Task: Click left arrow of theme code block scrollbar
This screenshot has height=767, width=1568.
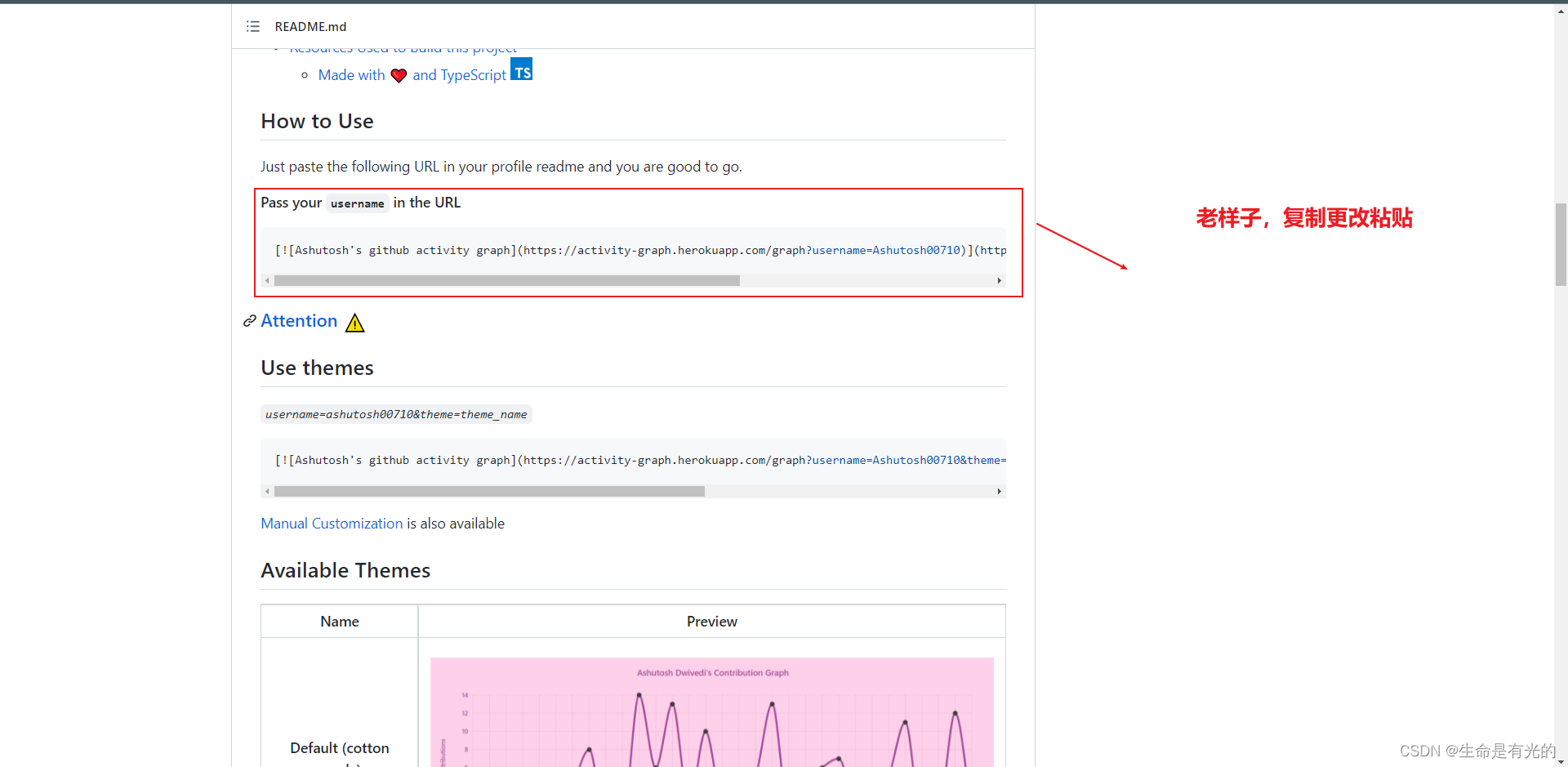Action: (x=267, y=491)
